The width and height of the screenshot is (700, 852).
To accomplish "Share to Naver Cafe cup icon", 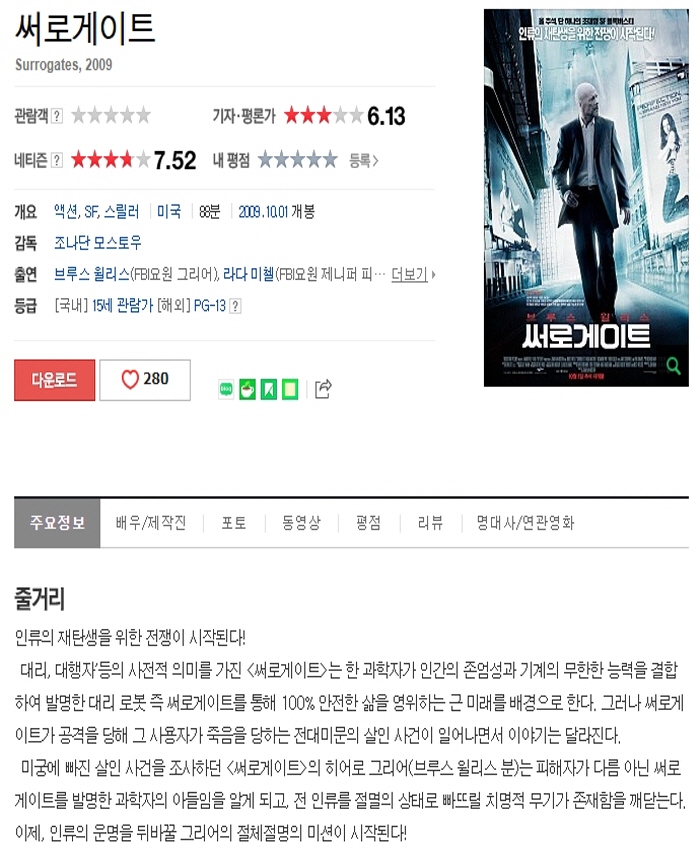I will click(247, 389).
